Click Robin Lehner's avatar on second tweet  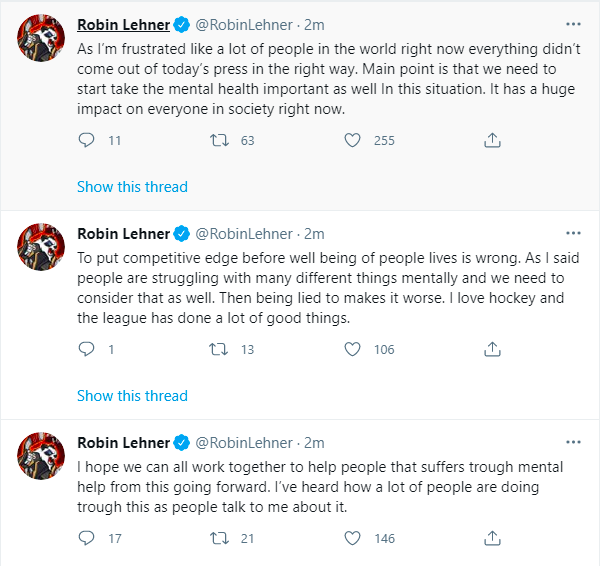click(x=40, y=246)
